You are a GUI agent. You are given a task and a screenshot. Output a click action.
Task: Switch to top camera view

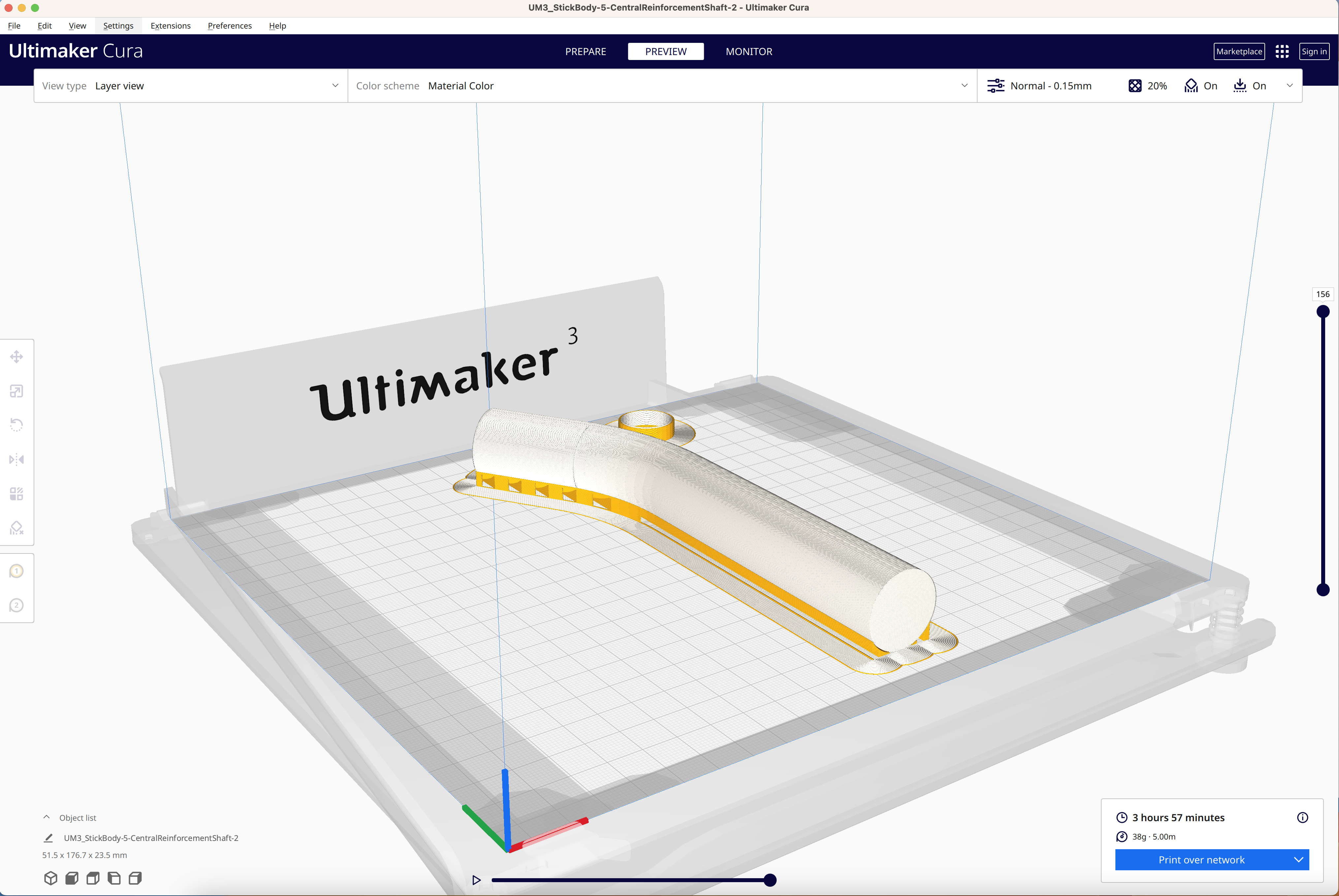pyautogui.click(x=93, y=878)
